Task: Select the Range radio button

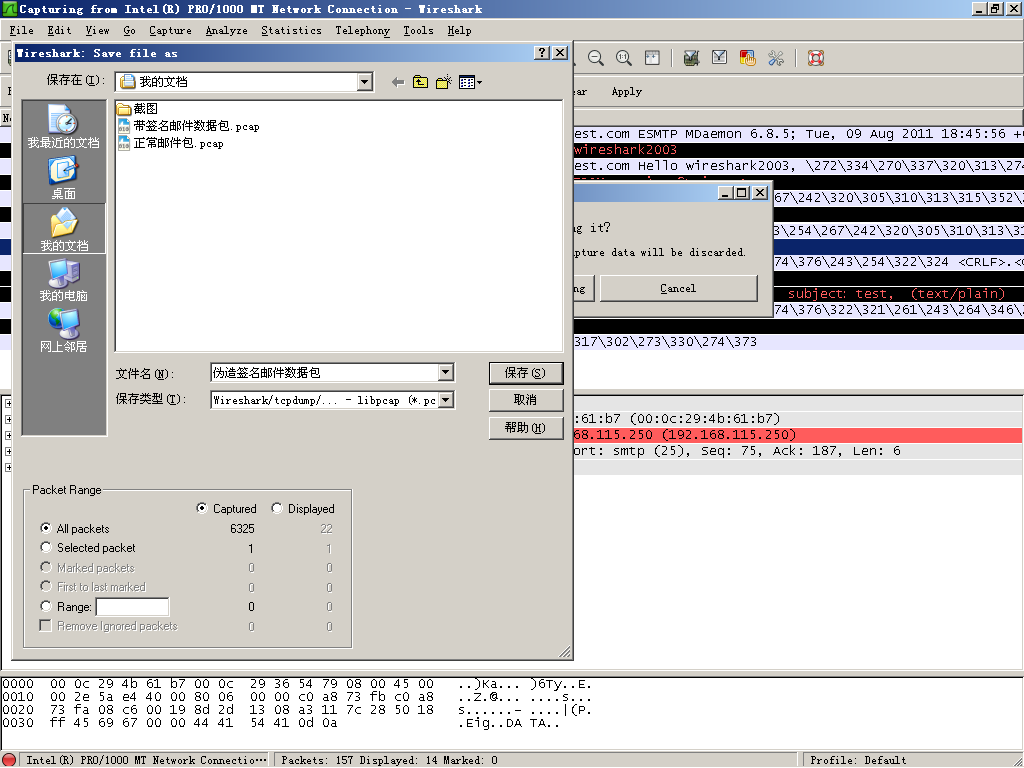Action: coord(46,606)
